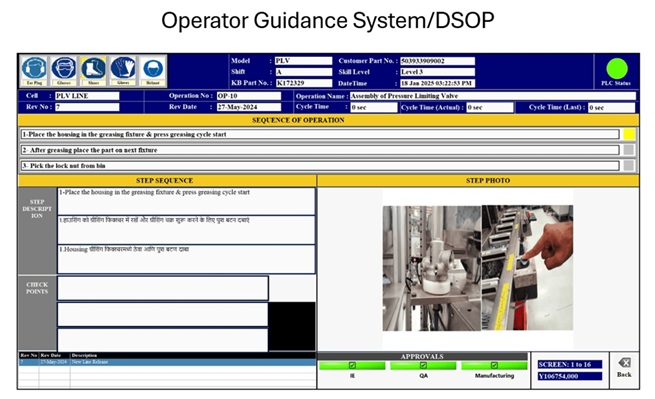The width and height of the screenshot is (655, 399).
Task: Click the Back arrow button
Action: pos(624,367)
